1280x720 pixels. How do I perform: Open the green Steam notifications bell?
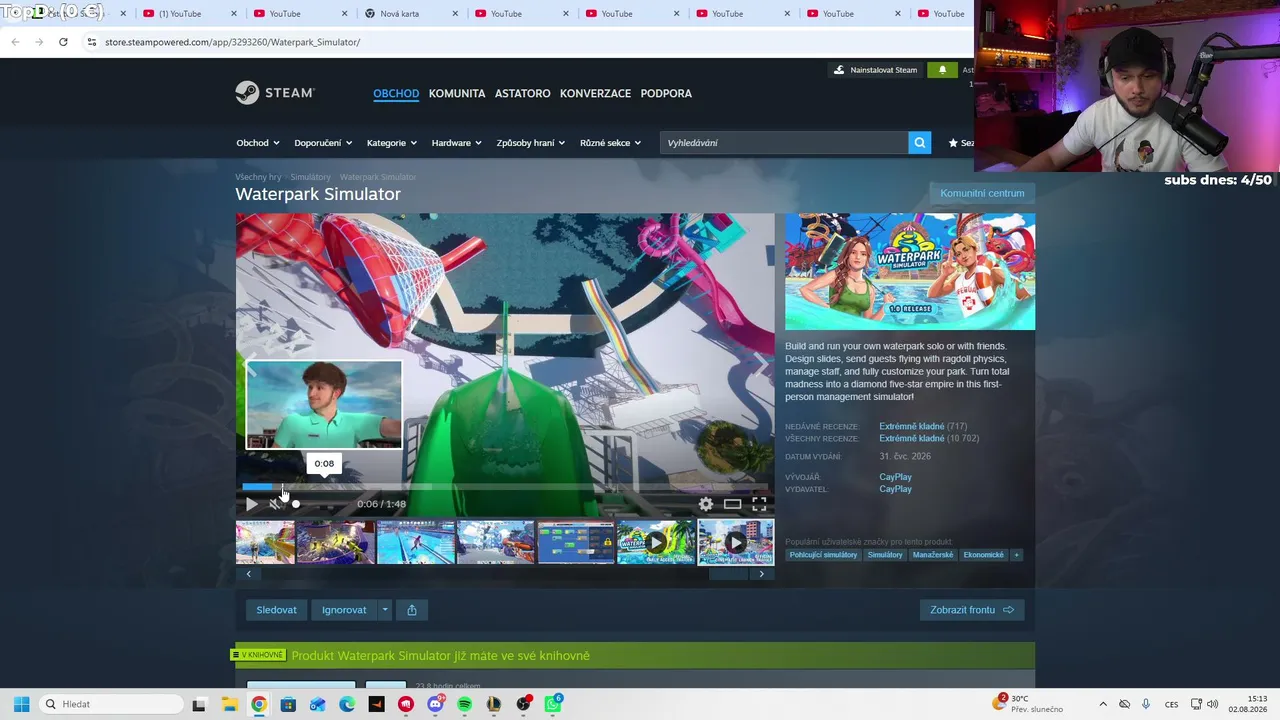941,70
